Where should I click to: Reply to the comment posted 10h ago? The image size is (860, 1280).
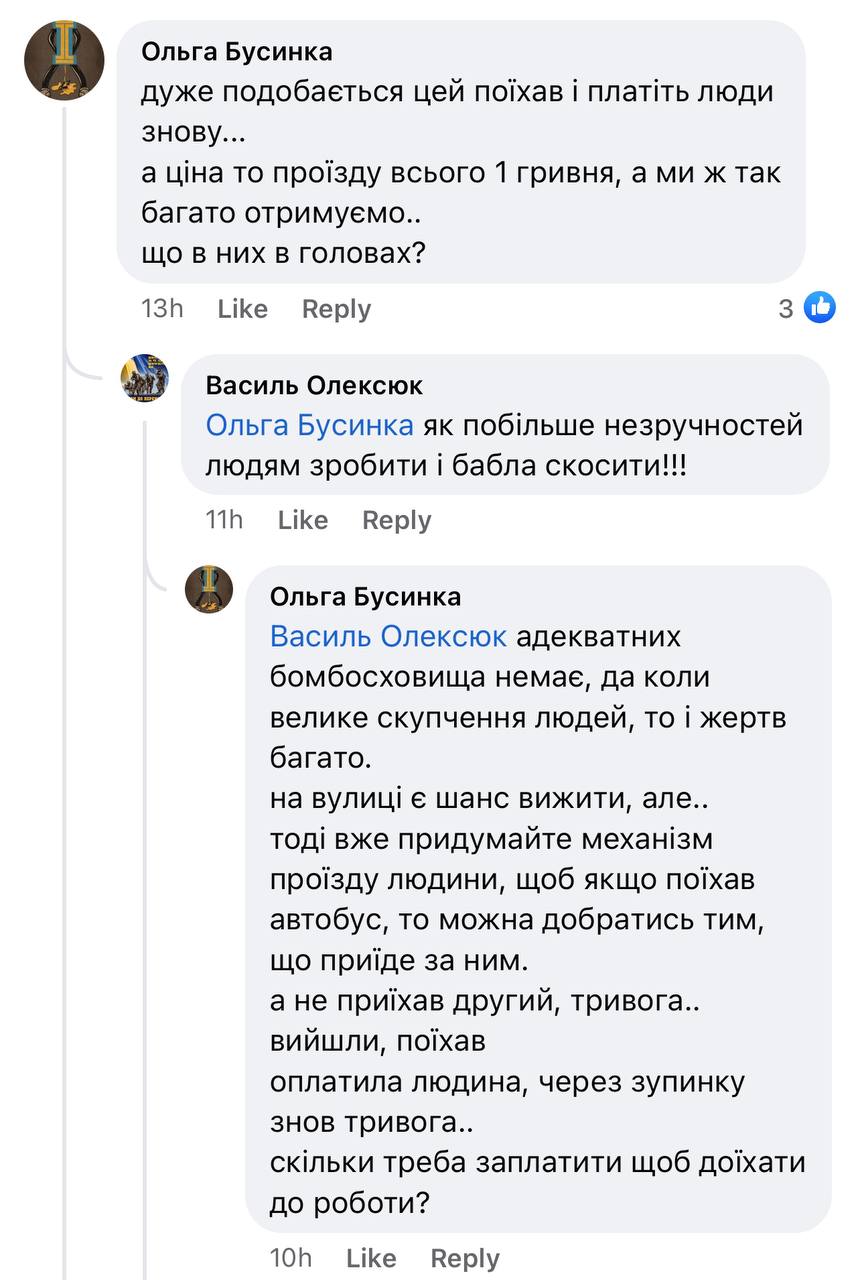(464, 1258)
